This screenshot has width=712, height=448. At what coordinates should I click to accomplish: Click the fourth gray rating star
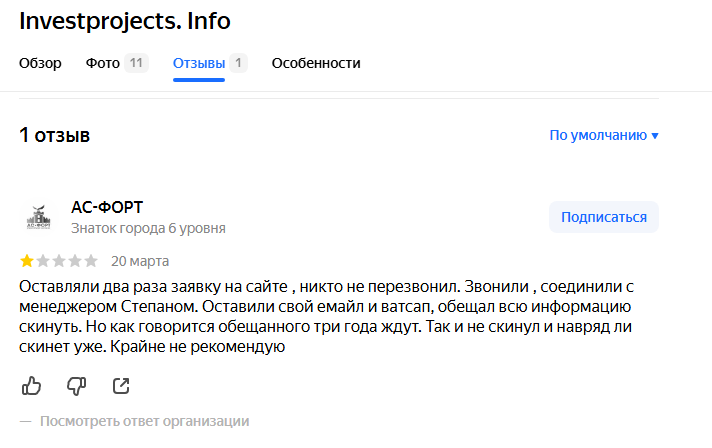(x=75, y=262)
